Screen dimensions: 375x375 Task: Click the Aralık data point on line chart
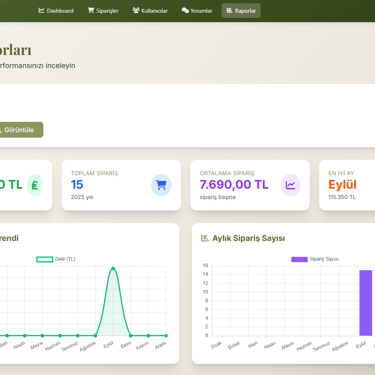[x=166, y=336]
